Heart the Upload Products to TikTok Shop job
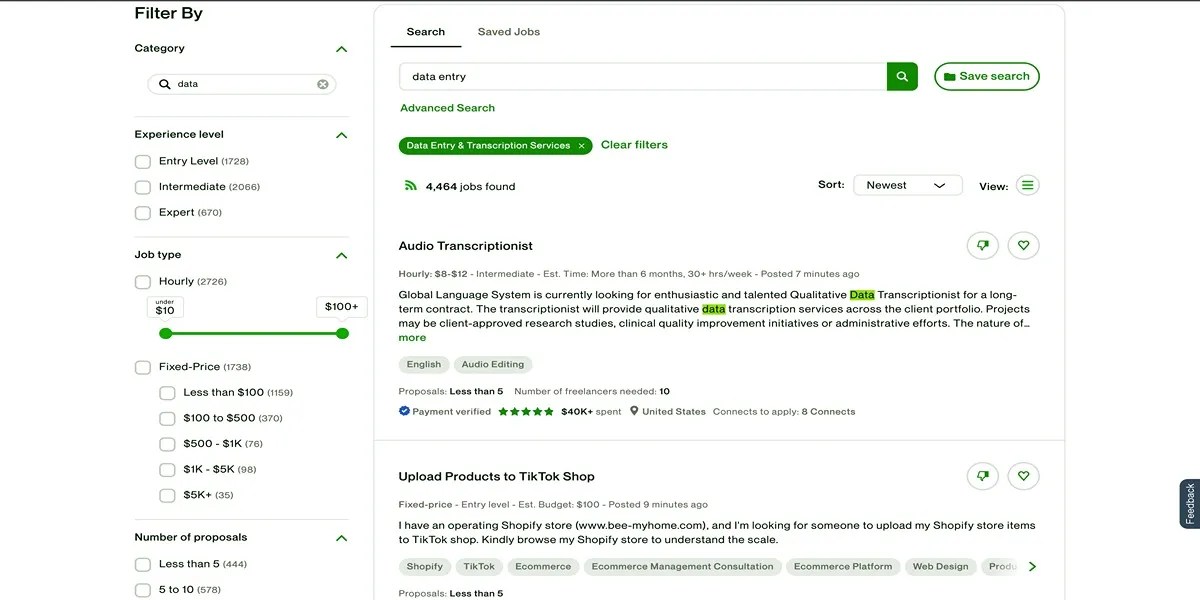 tap(1023, 475)
